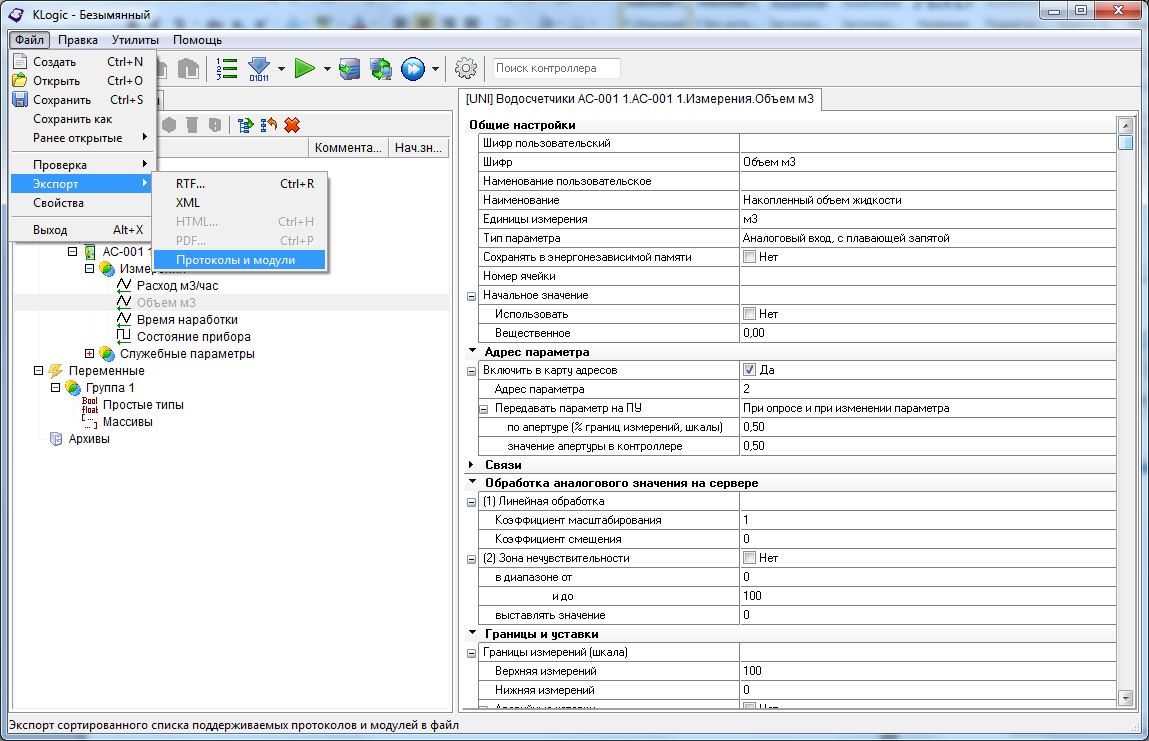Click the blue download-to-controller 01011 icon
This screenshot has height=741, width=1149.
click(259, 68)
